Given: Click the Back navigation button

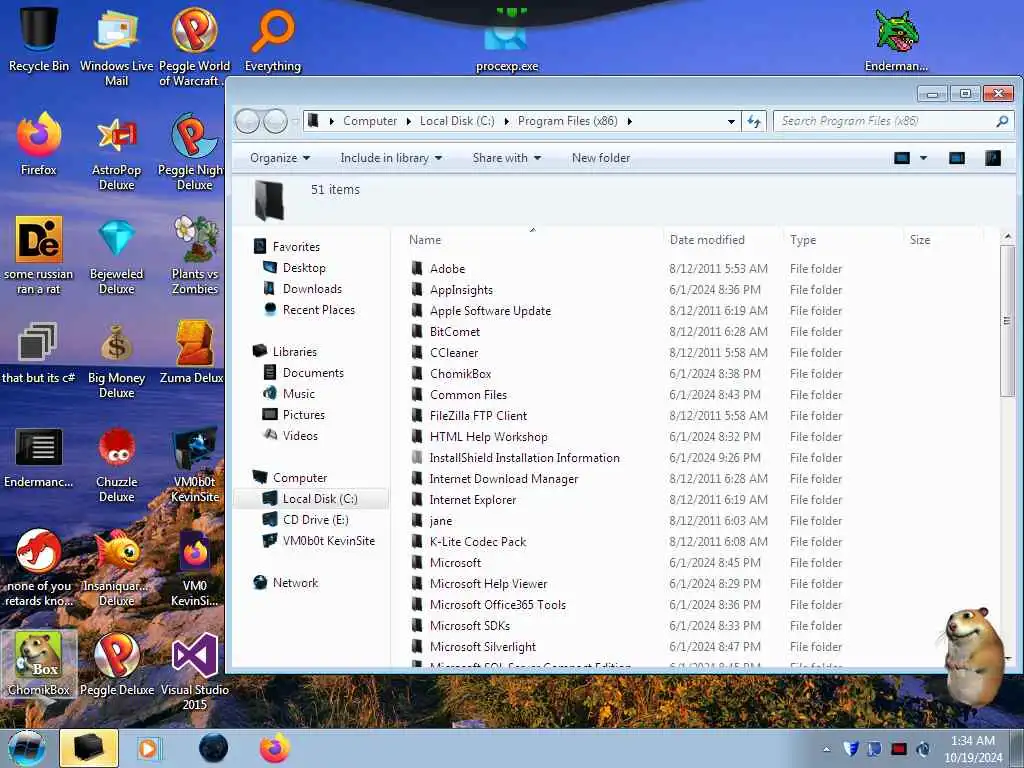Looking at the screenshot, I should point(248,121).
